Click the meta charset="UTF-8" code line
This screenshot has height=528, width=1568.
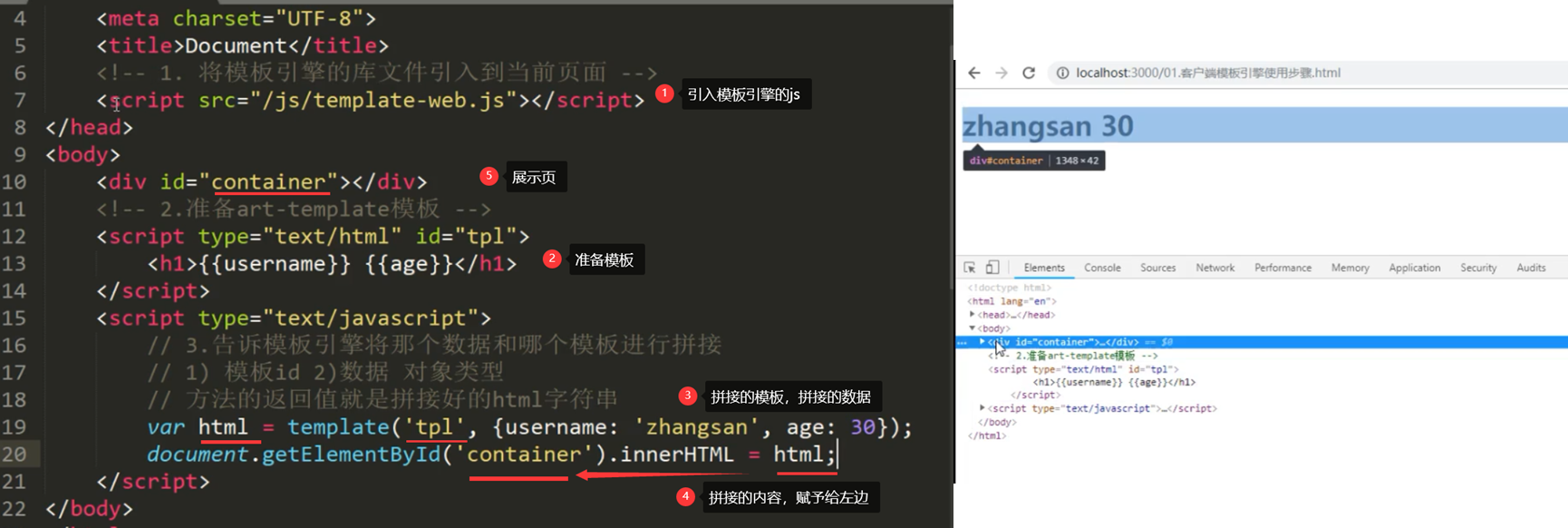coord(236,18)
